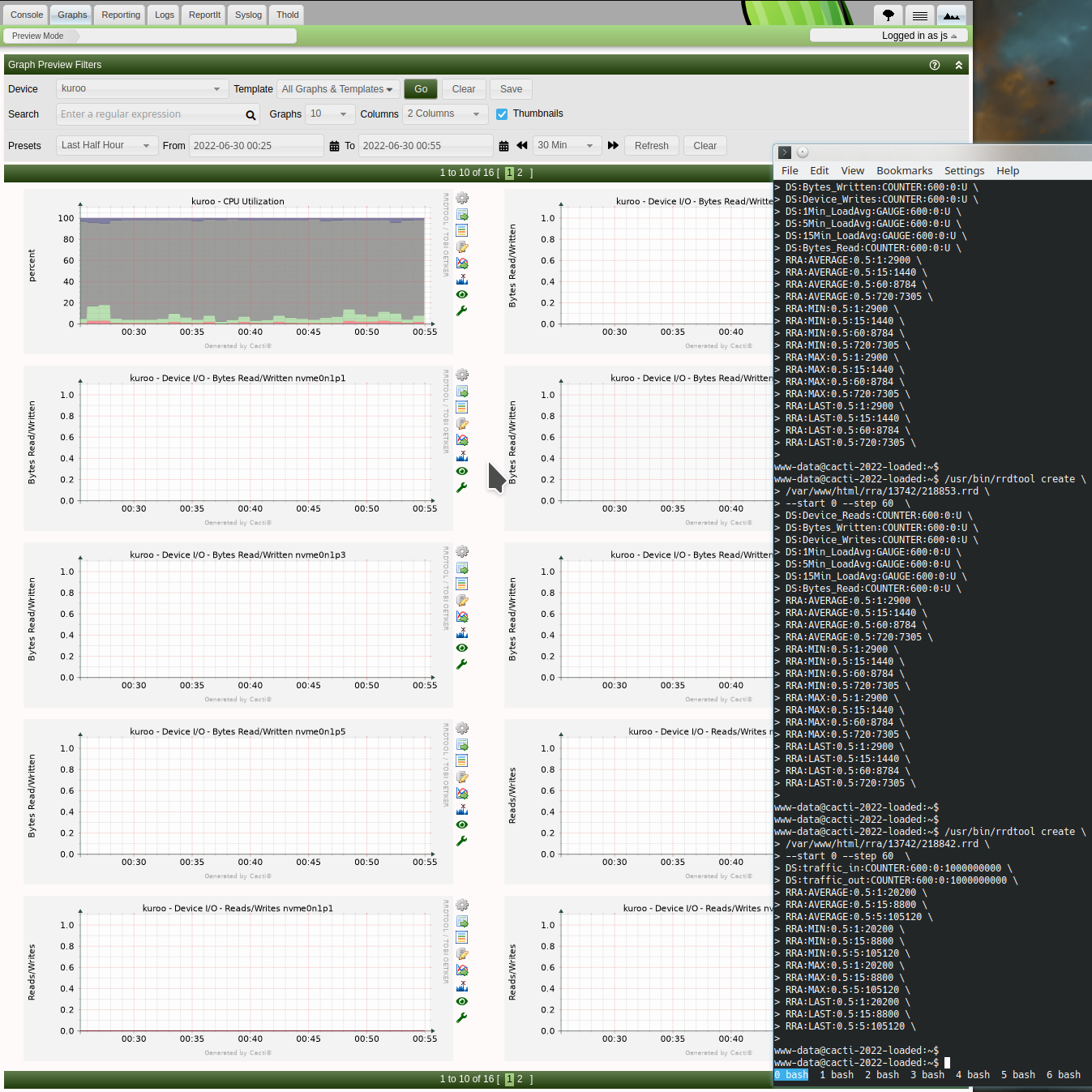
Task: Click the search magnifier icon
Action: pos(251,115)
